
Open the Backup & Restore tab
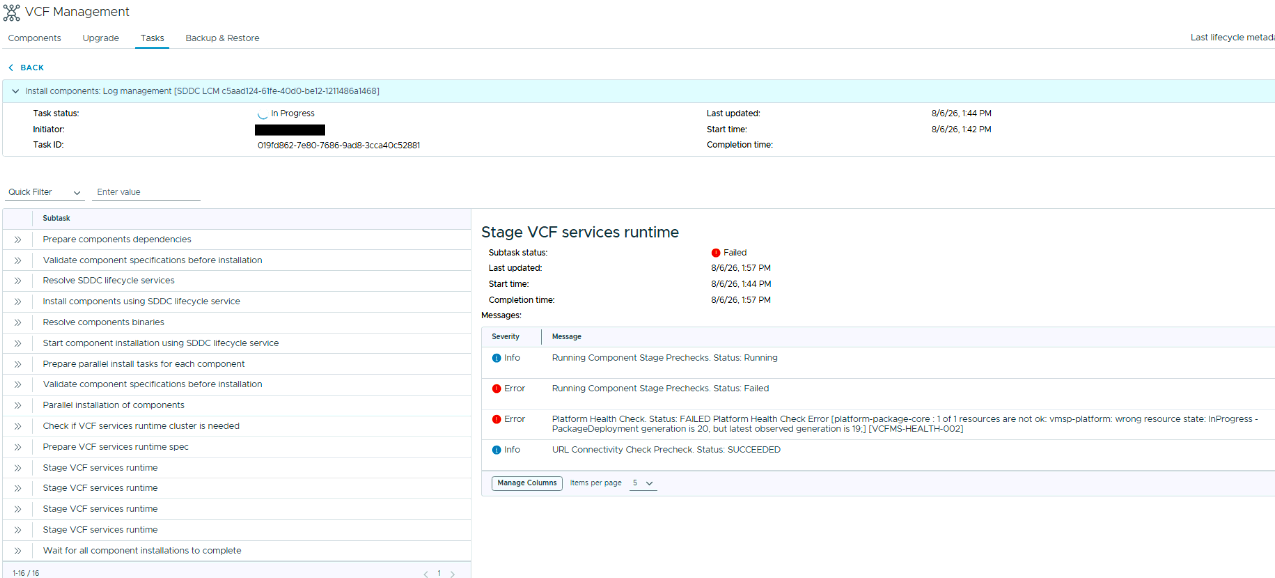tap(222, 38)
